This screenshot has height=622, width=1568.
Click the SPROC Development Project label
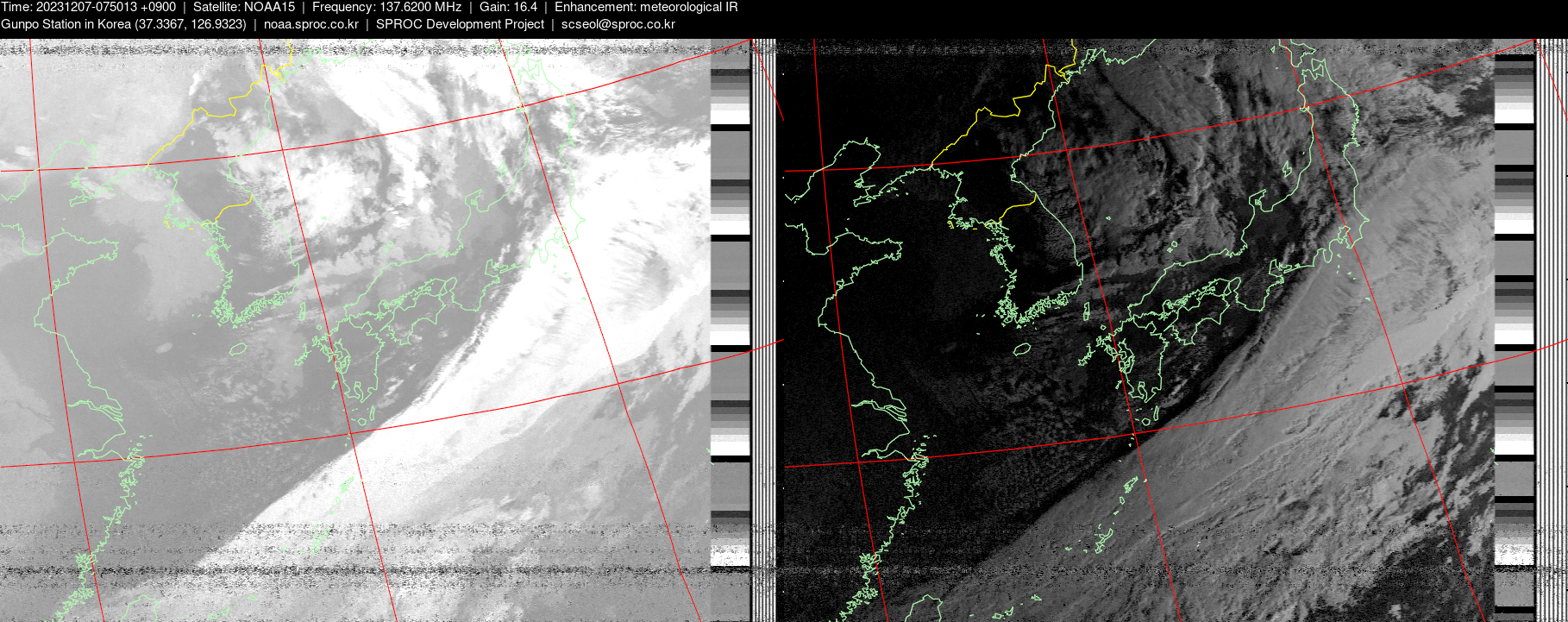click(x=460, y=24)
